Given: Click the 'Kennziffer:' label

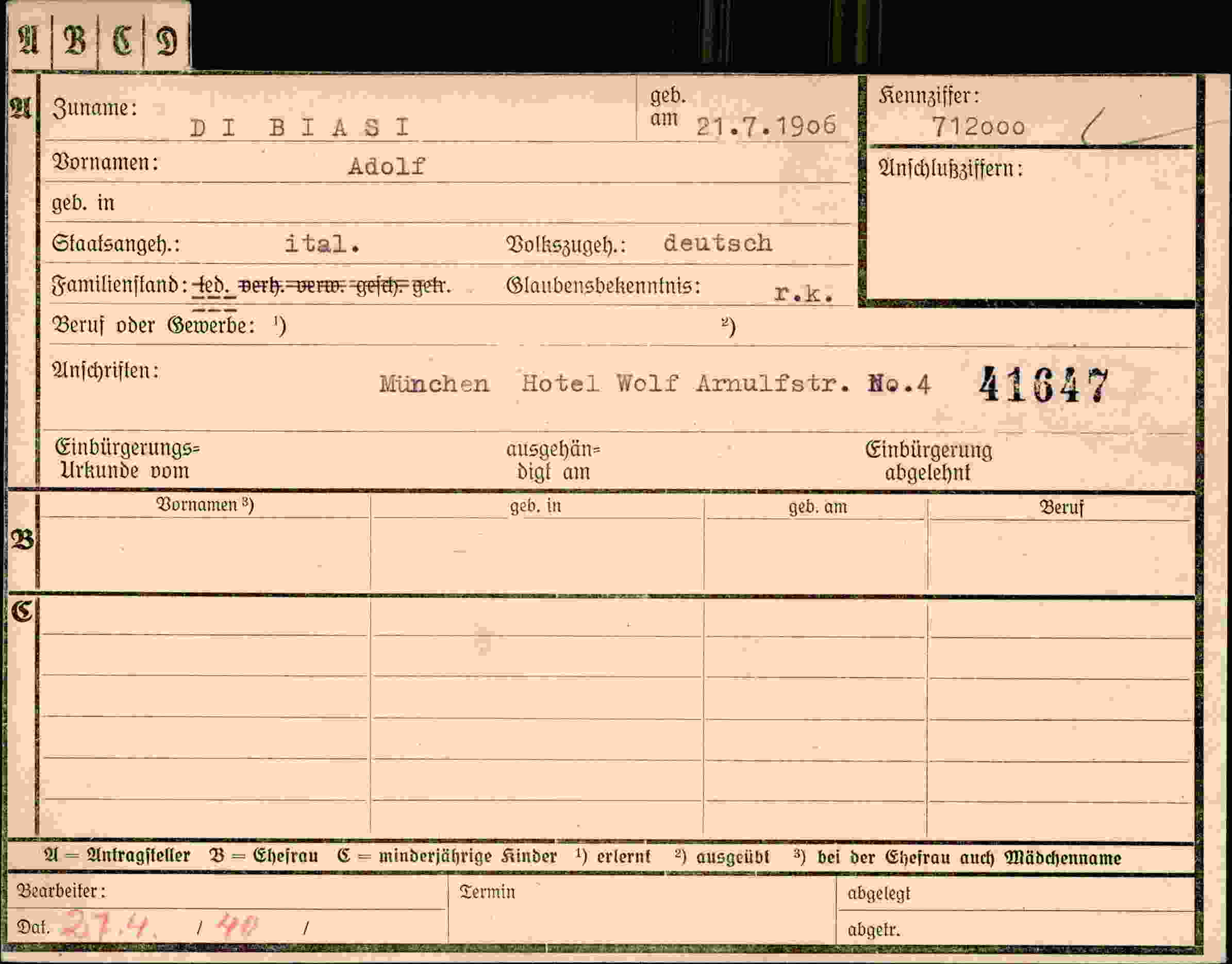Looking at the screenshot, I should click(x=929, y=96).
